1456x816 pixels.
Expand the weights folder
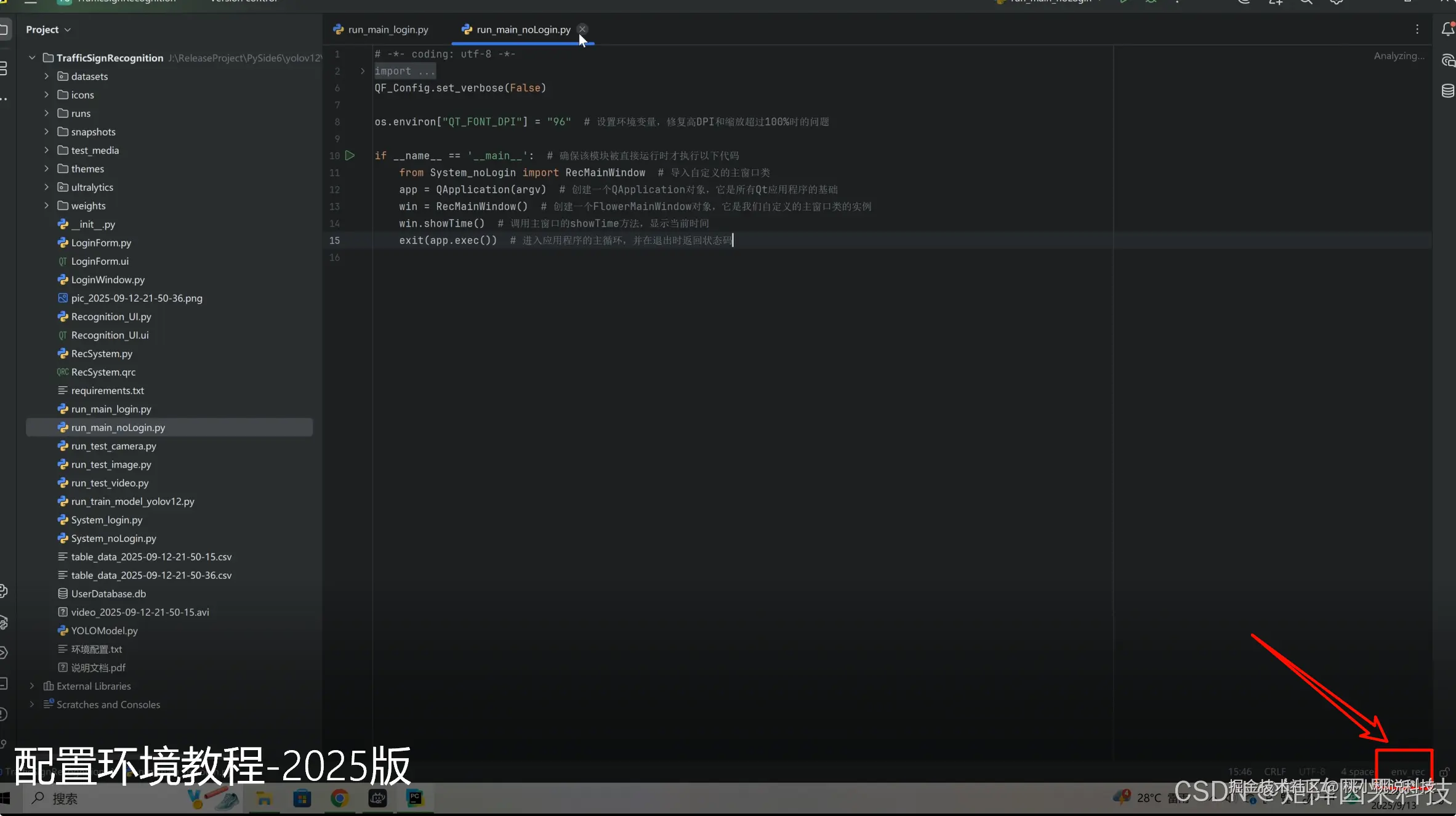[x=46, y=206]
